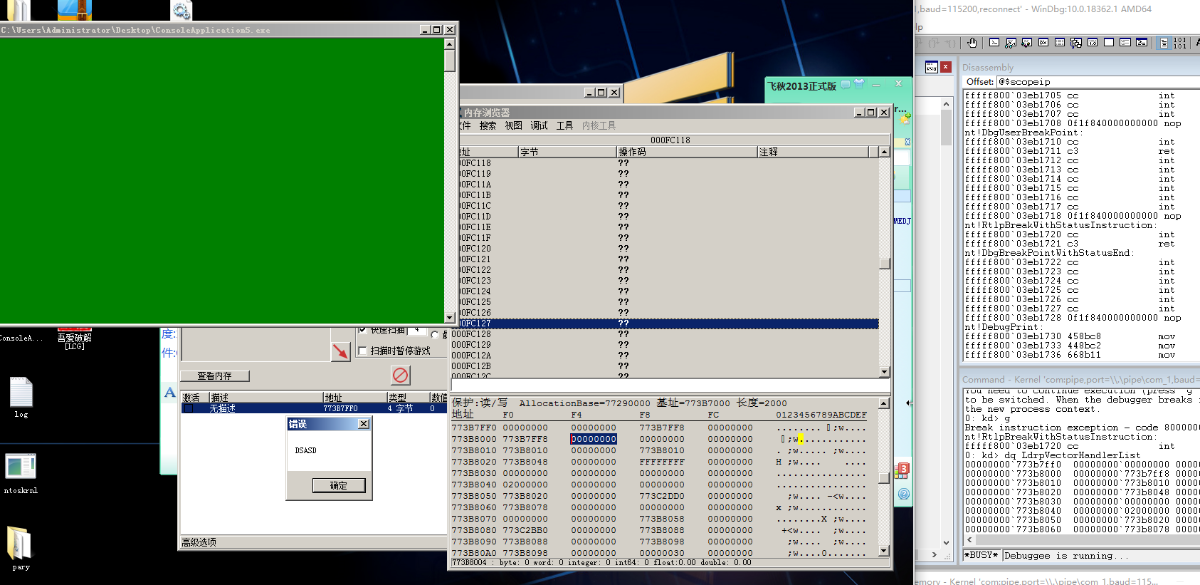The image size is (1200, 585).
Task: Click the red circle clear-list icon
Action: click(400, 375)
